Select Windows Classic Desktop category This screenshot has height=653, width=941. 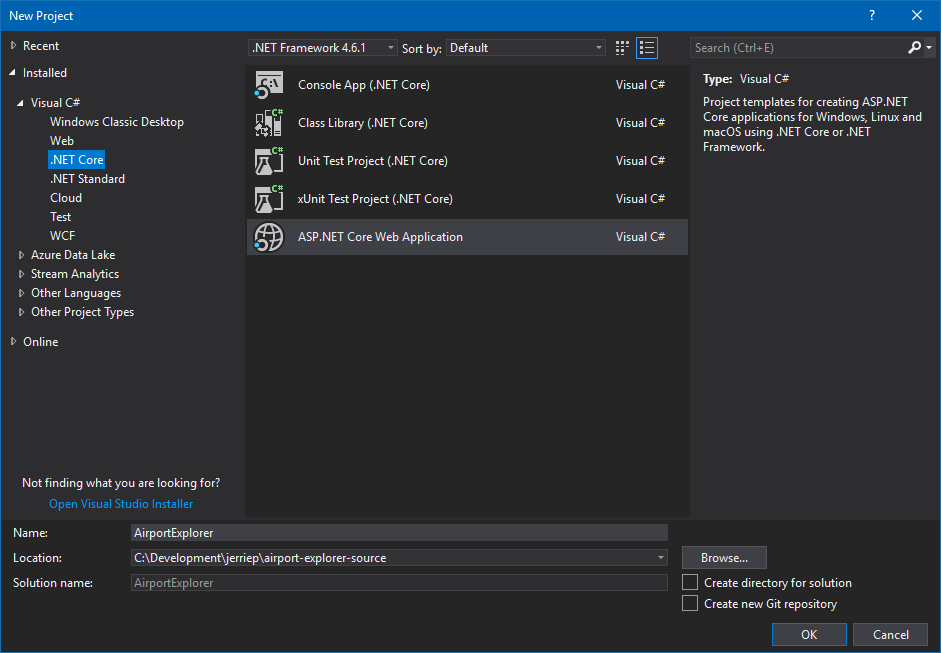(x=117, y=122)
